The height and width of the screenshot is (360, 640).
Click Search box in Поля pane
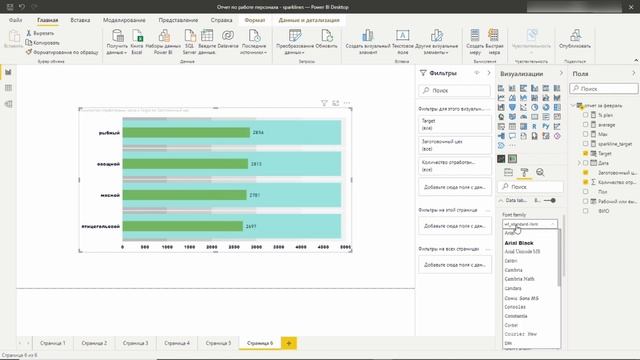click(604, 89)
